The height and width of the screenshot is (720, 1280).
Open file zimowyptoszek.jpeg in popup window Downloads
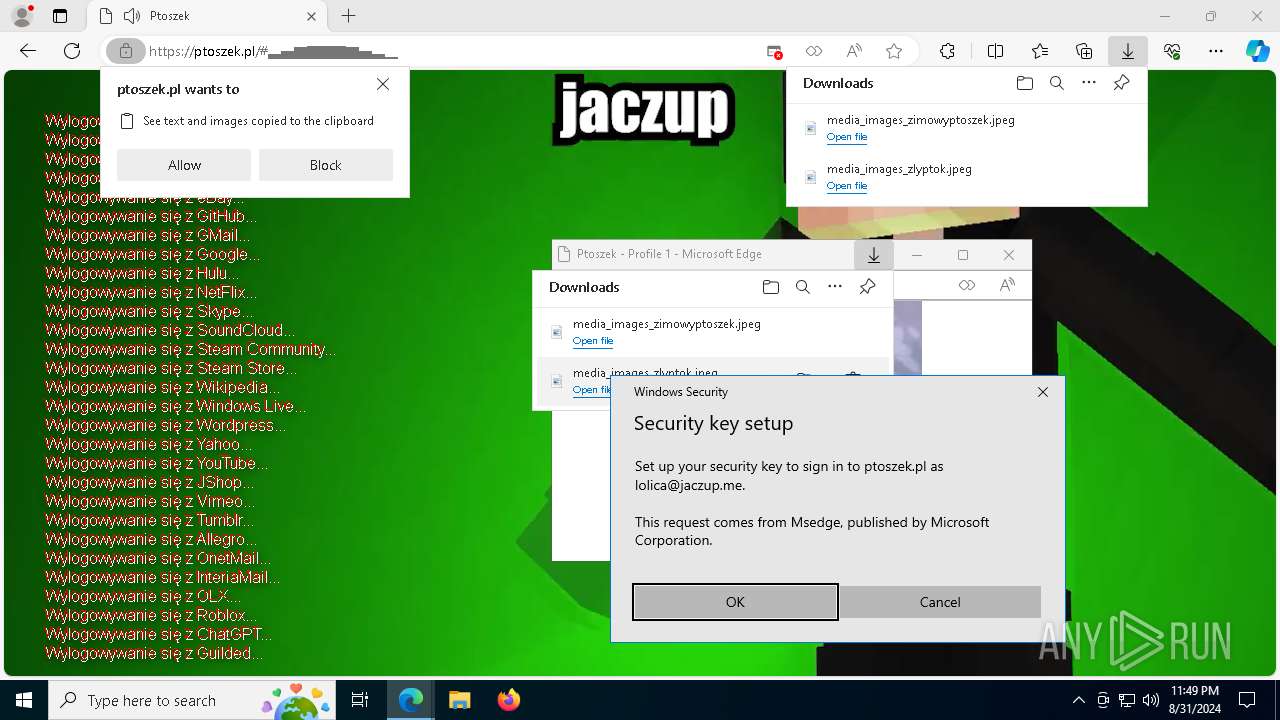593,341
